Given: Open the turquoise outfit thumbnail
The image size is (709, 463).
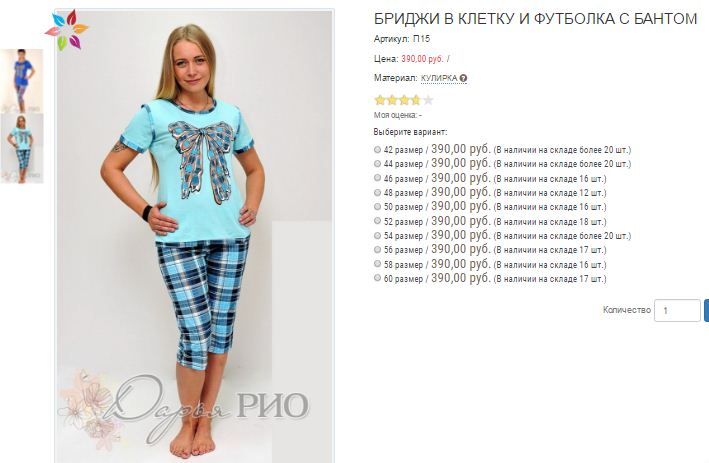Looking at the screenshot, I should [x=22, y=149].
